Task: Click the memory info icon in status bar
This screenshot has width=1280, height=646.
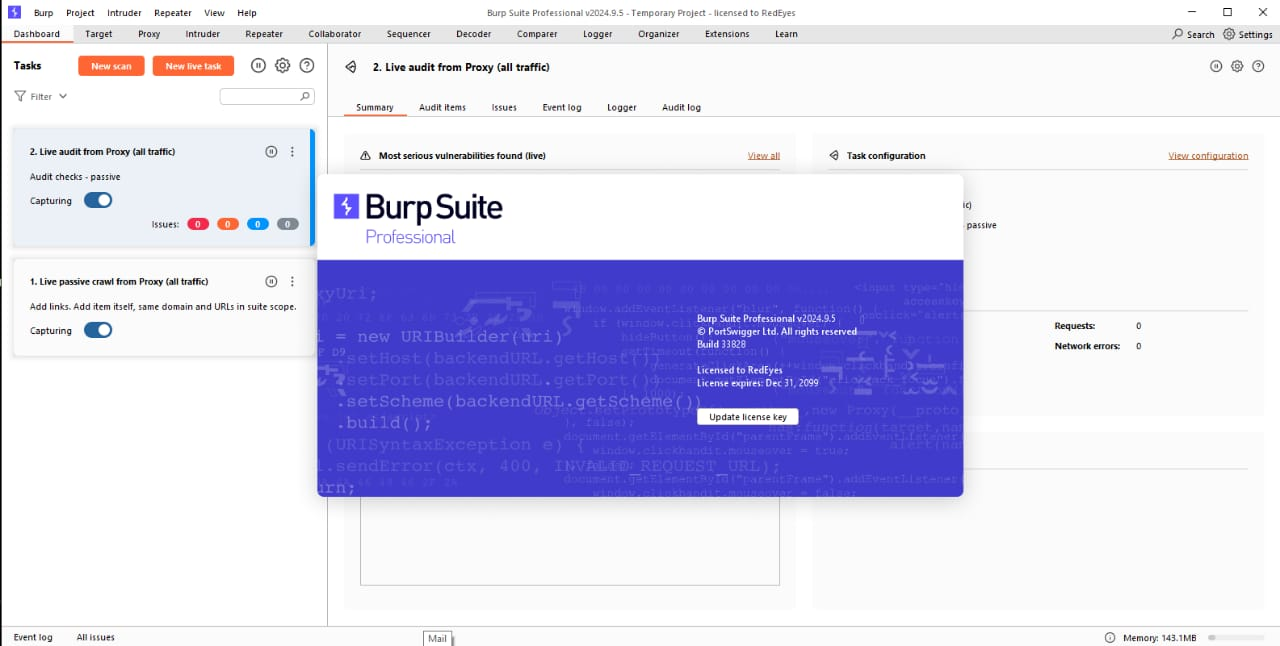Action: pyautogui.click(x=1110, y=637)
